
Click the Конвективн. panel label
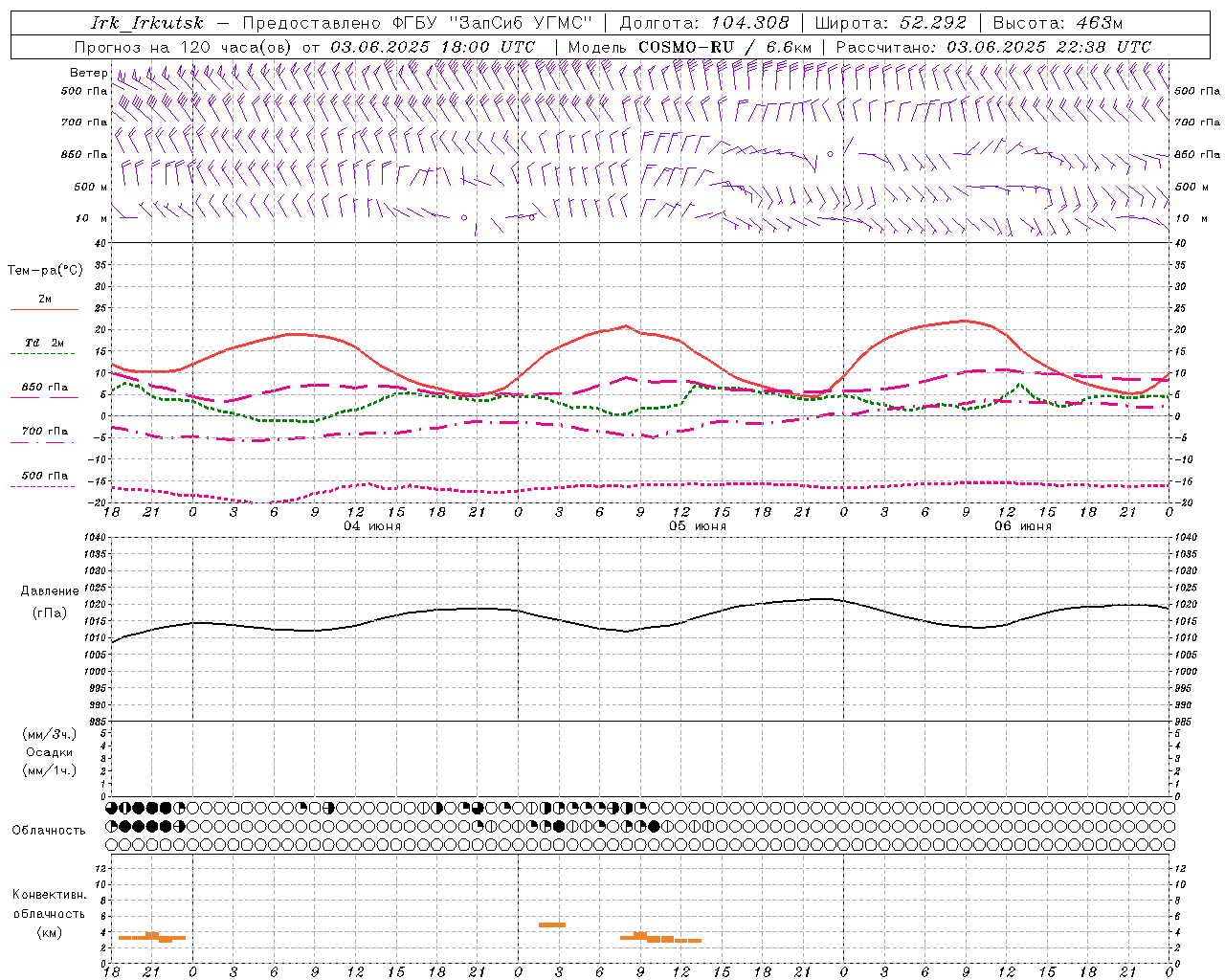click(50, 895)
